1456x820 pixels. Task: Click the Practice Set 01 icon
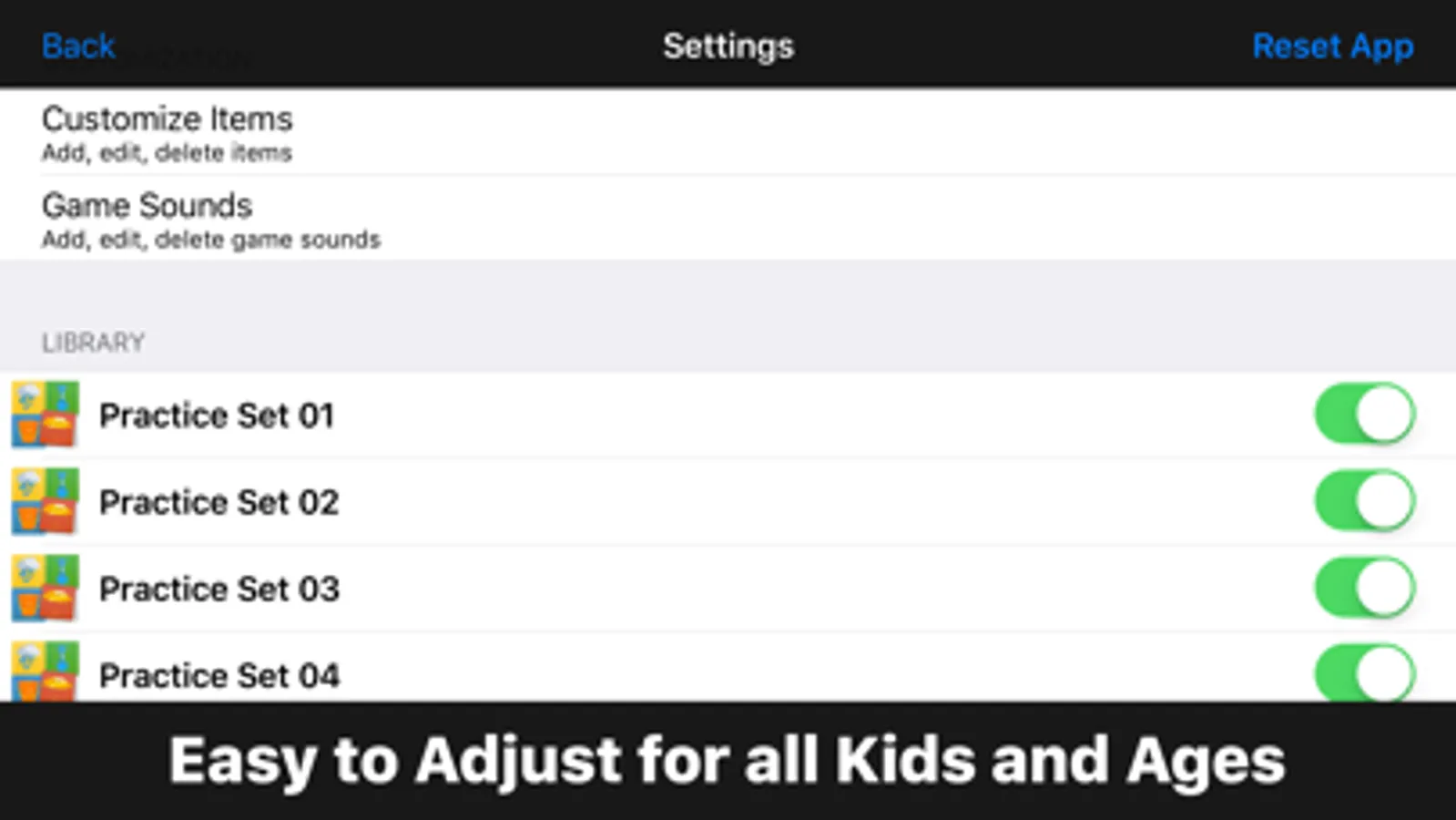tap(45, 415)
